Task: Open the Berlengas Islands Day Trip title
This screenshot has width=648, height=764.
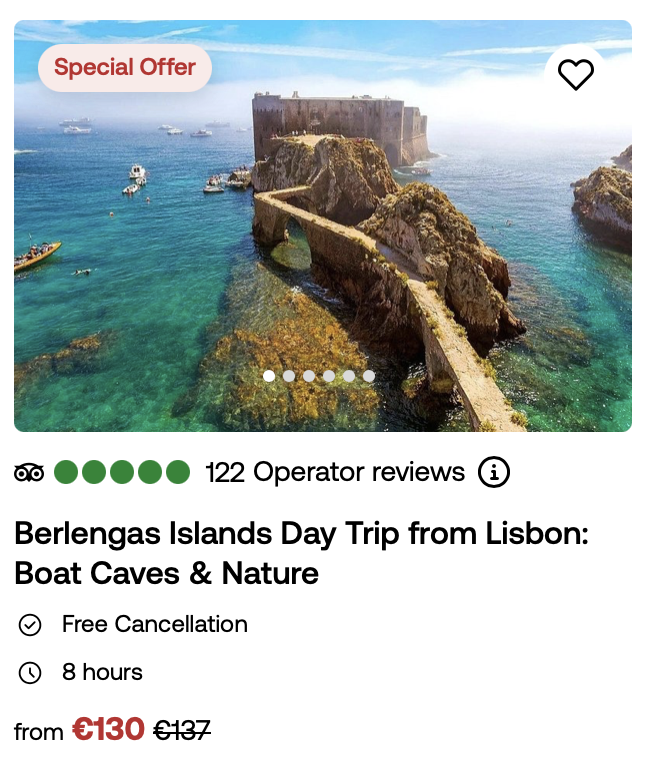Action: point(301,553)
